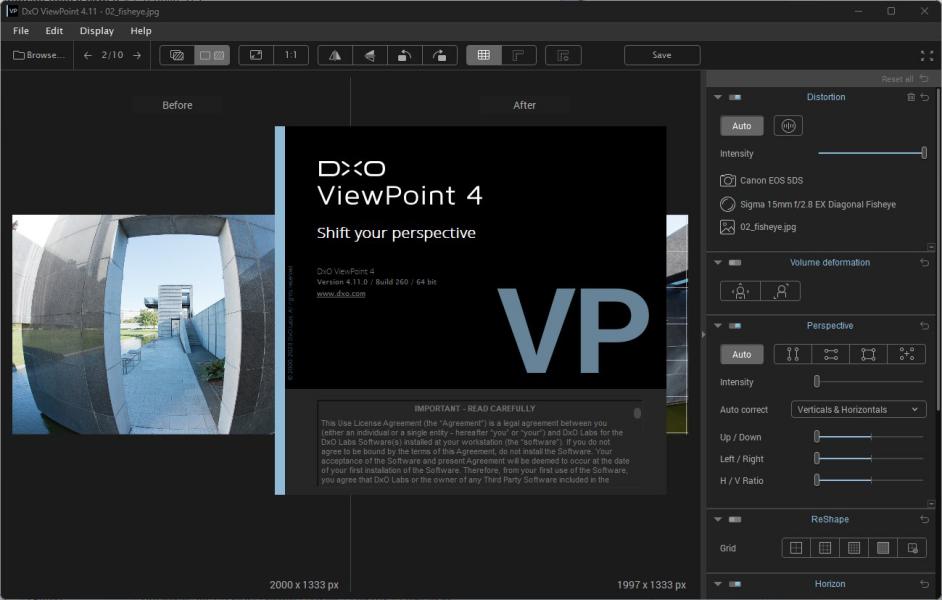The width and height of the screenshot is (942, 600).
Task: Collapse the ReShape palette
Action: [x=718, y=519]
